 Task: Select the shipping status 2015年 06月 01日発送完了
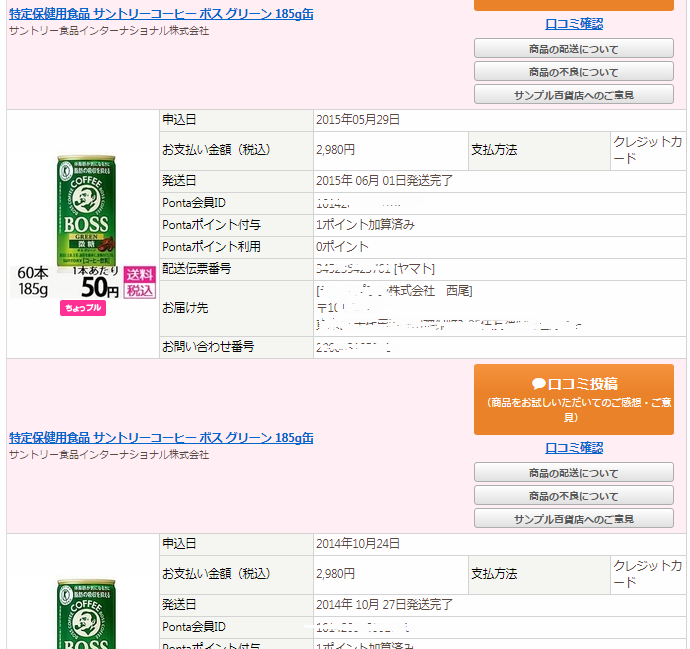(x=384, y=181)
